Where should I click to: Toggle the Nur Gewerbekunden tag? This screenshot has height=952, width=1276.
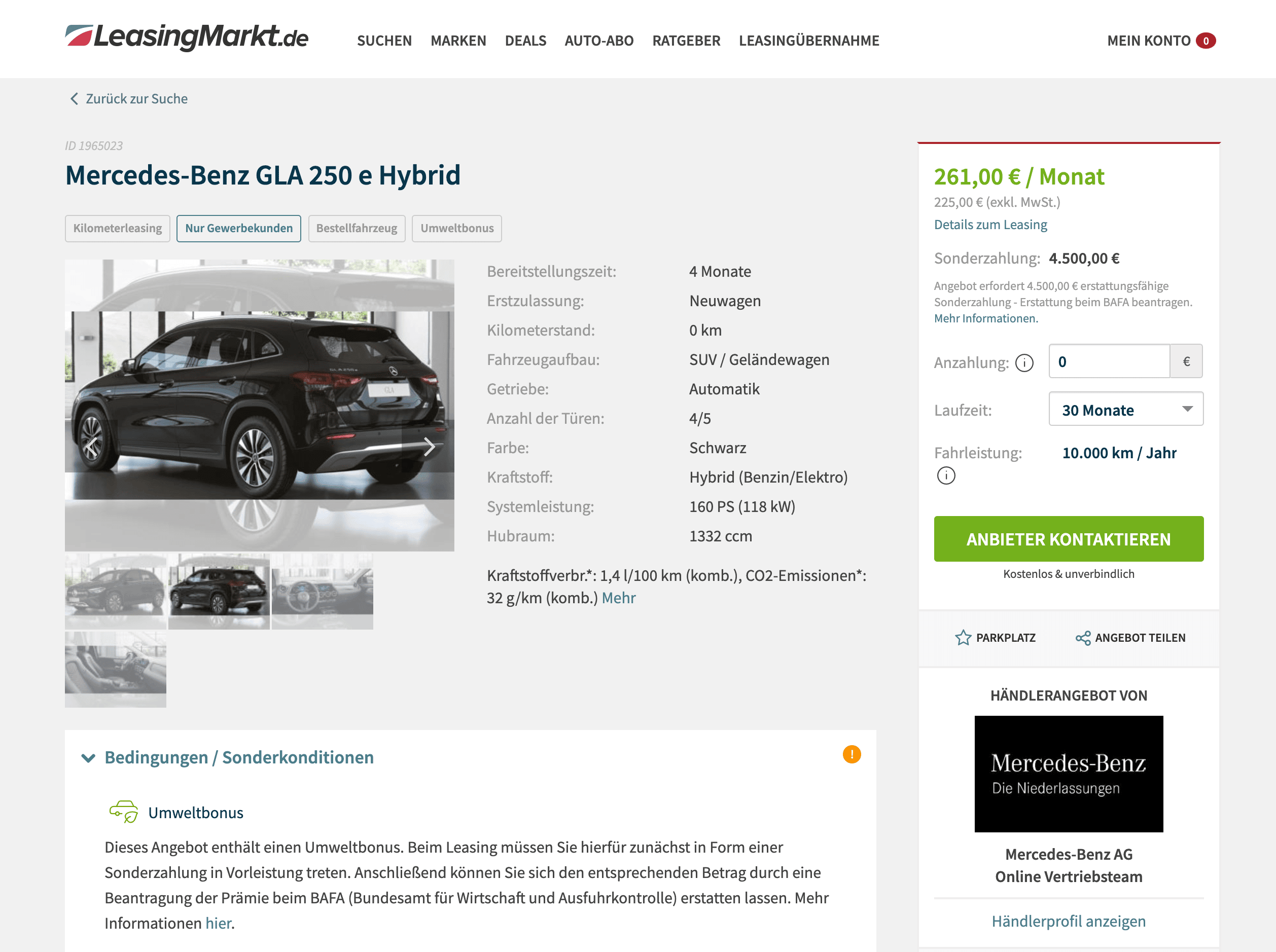[239, 228]
